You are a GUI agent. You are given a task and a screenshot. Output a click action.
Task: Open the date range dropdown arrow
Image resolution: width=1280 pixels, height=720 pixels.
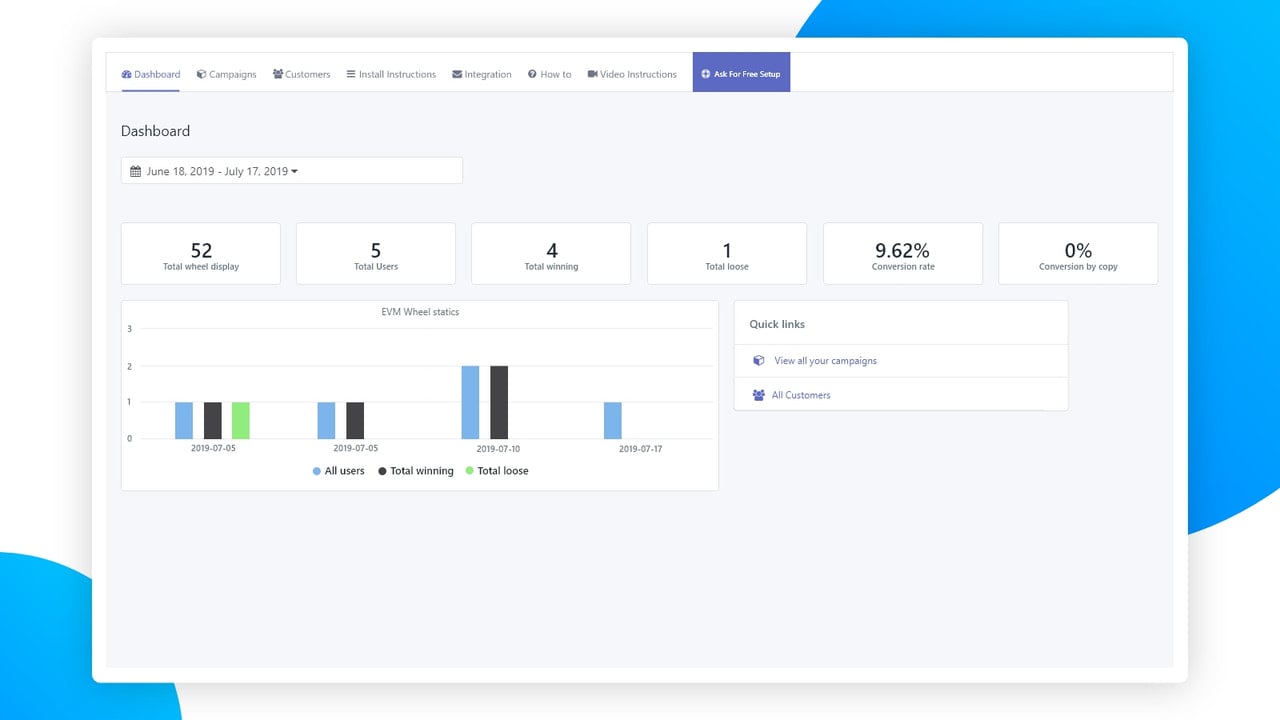point(294,171)
